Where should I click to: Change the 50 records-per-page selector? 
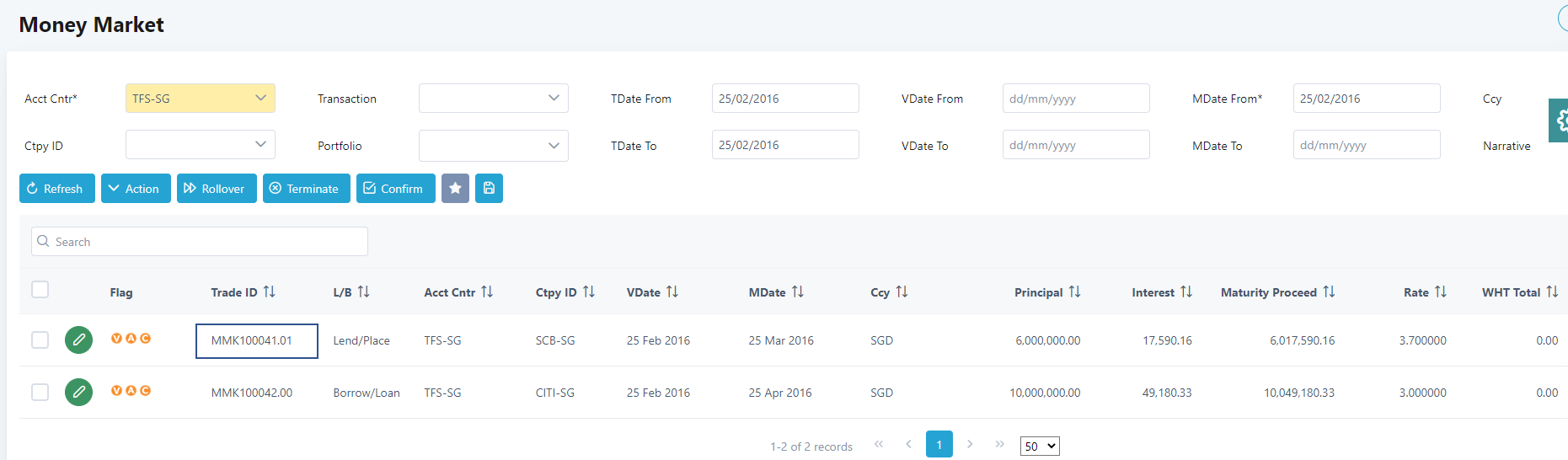tap(1039, 446)
